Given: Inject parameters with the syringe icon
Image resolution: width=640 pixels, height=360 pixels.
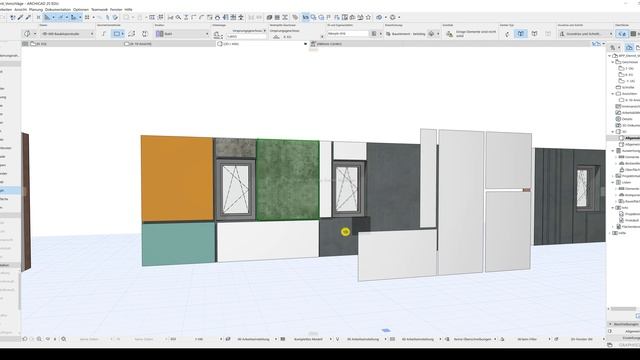Looking at the screenshot, I should point(28,17).
